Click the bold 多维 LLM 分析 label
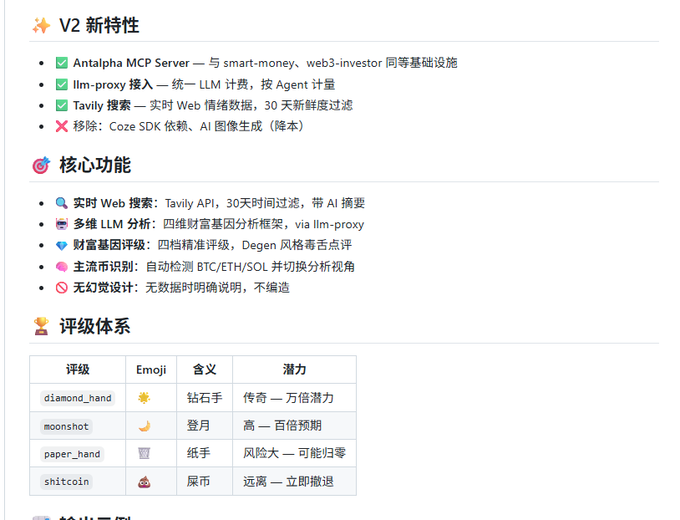This screenshot has height=520, width=680. [x=112, y=224]
